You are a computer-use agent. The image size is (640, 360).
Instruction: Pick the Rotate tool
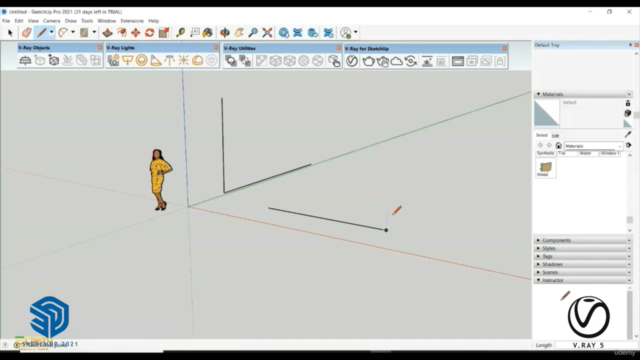pos(149,33)
